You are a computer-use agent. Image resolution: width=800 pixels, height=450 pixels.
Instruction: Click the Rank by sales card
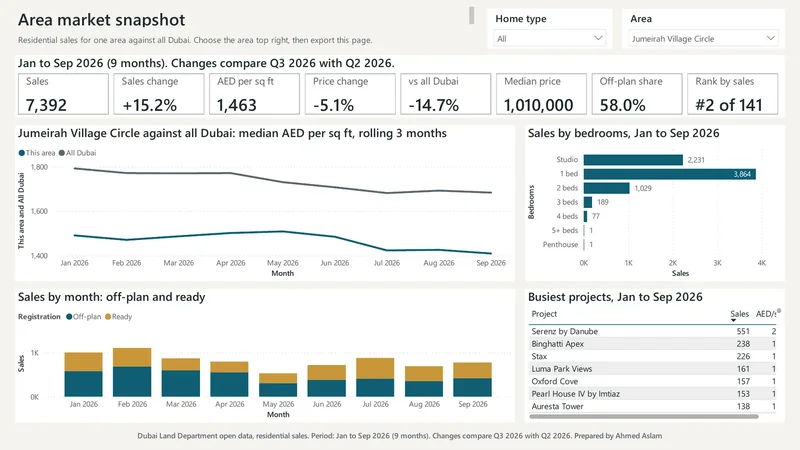(x=733, y=94)
